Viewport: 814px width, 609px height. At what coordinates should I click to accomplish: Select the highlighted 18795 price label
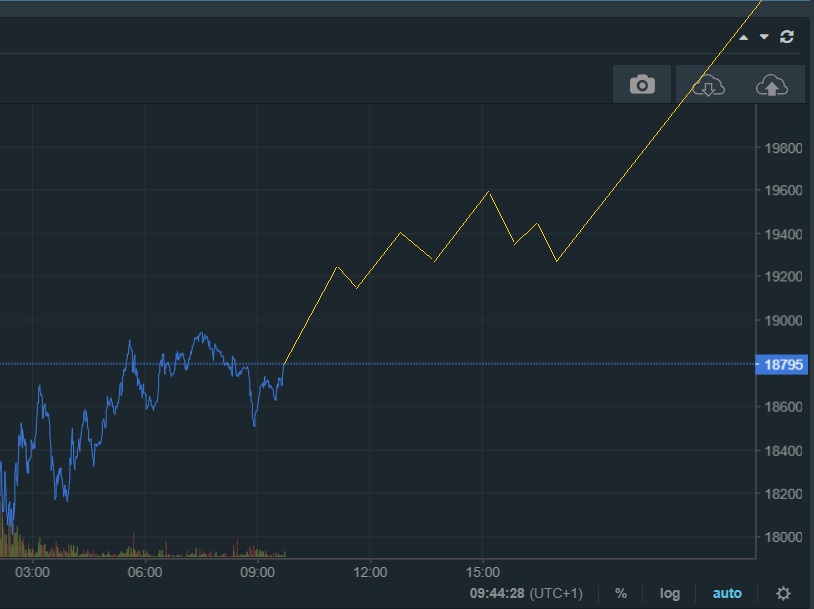[784, 365]
